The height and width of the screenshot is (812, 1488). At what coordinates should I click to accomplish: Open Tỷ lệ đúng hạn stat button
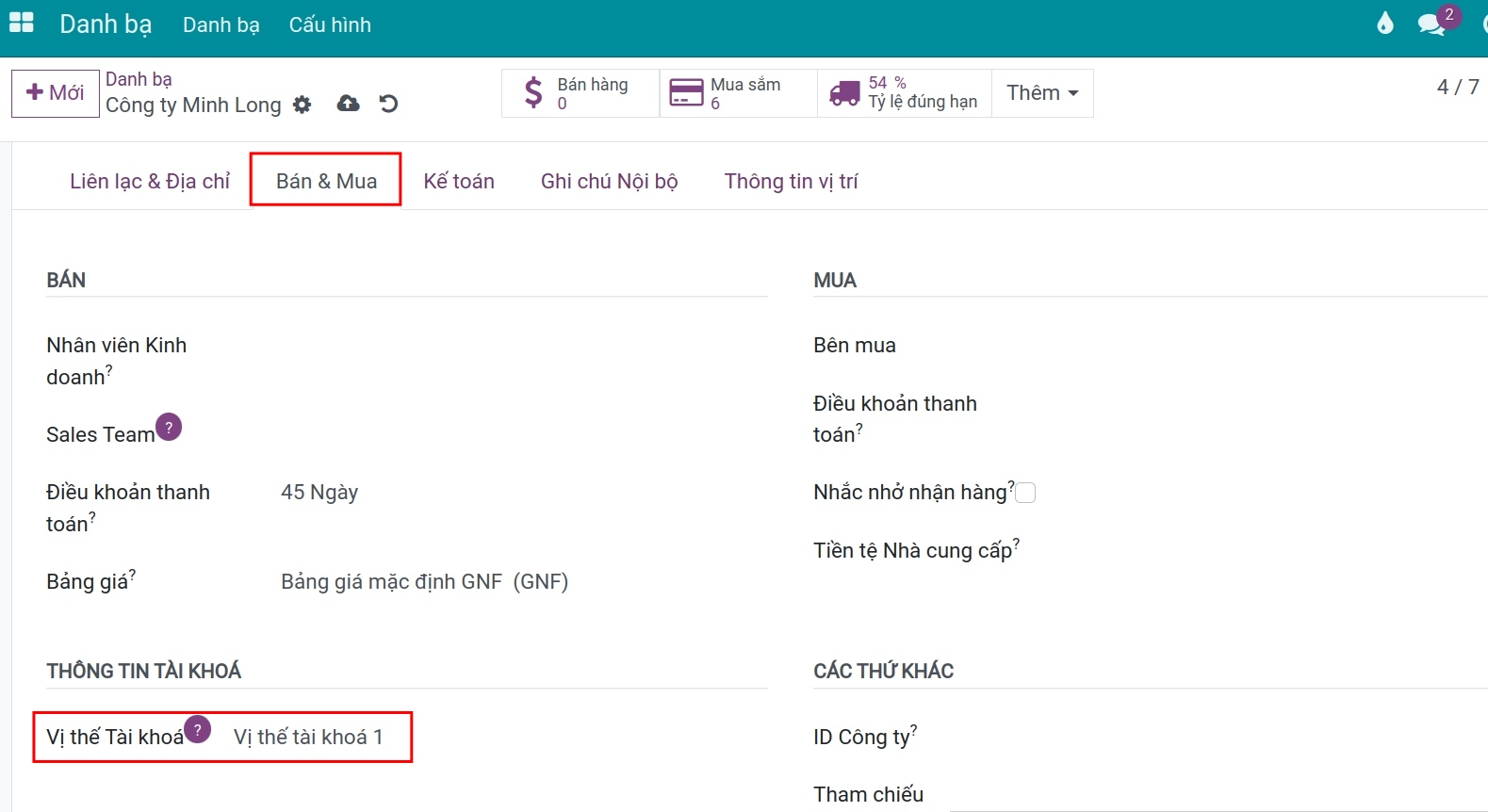coord(905,93)
